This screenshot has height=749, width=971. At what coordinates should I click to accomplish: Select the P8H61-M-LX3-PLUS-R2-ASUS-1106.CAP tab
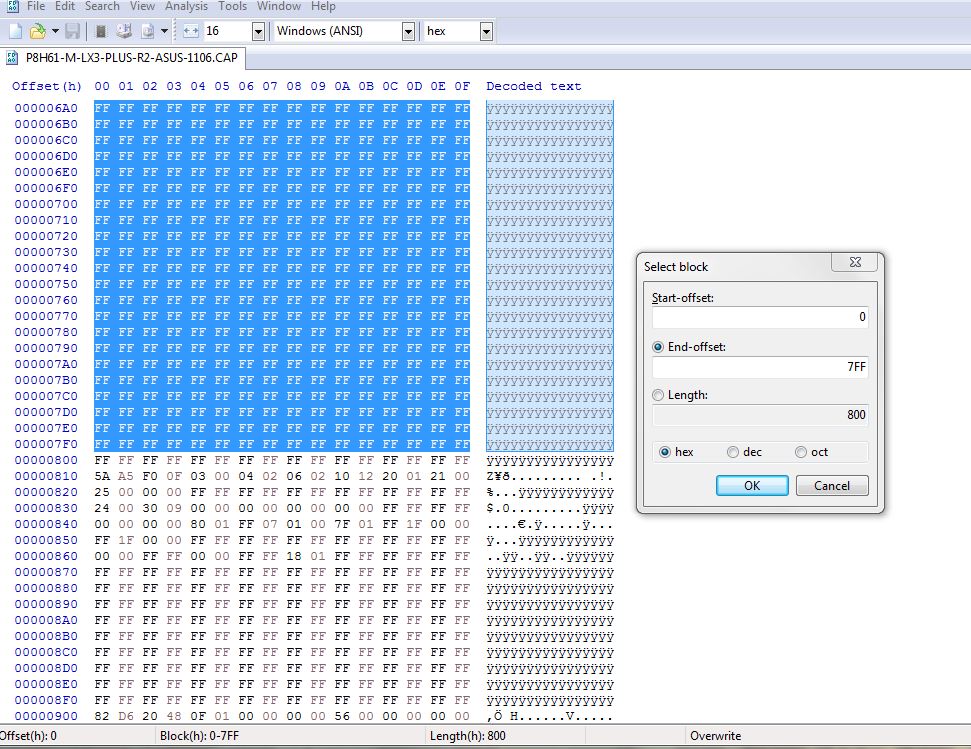point(123,58)
